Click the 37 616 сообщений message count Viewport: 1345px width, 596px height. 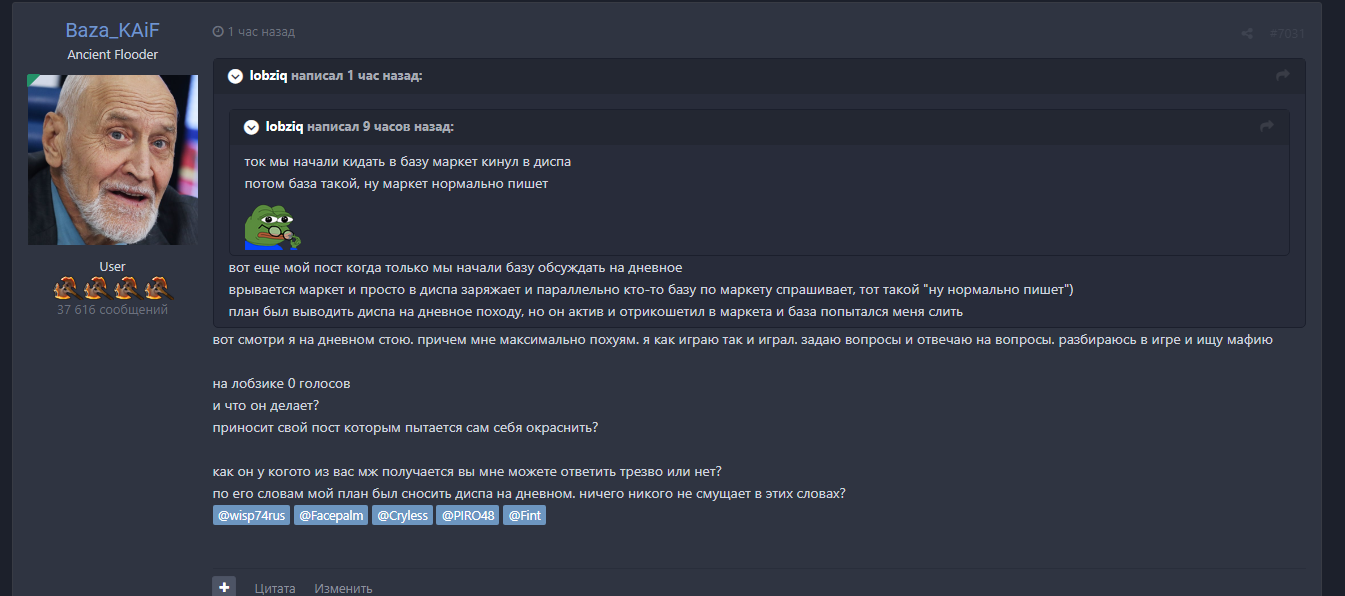coord(112,310)
